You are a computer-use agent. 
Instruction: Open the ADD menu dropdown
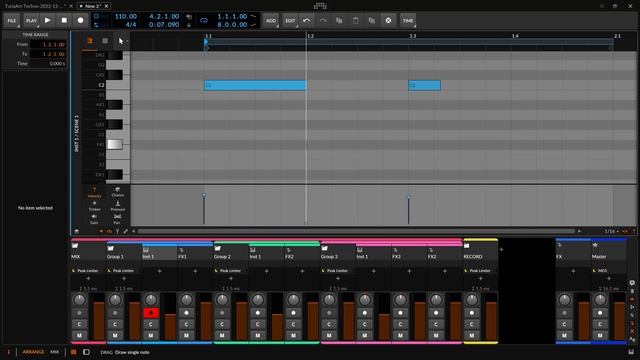point(271,20)
